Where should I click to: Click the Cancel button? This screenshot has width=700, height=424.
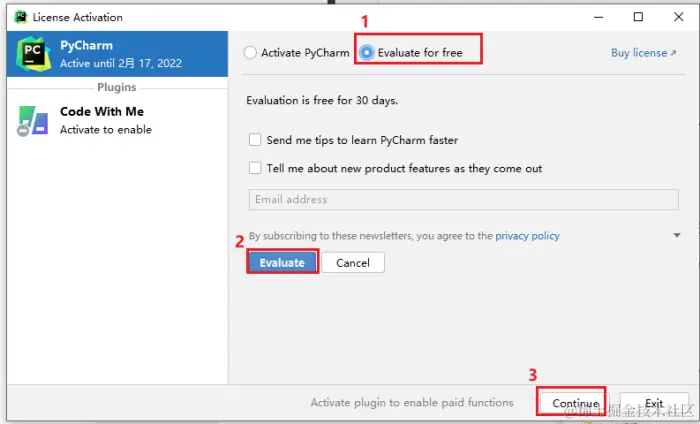pos(353,263)
